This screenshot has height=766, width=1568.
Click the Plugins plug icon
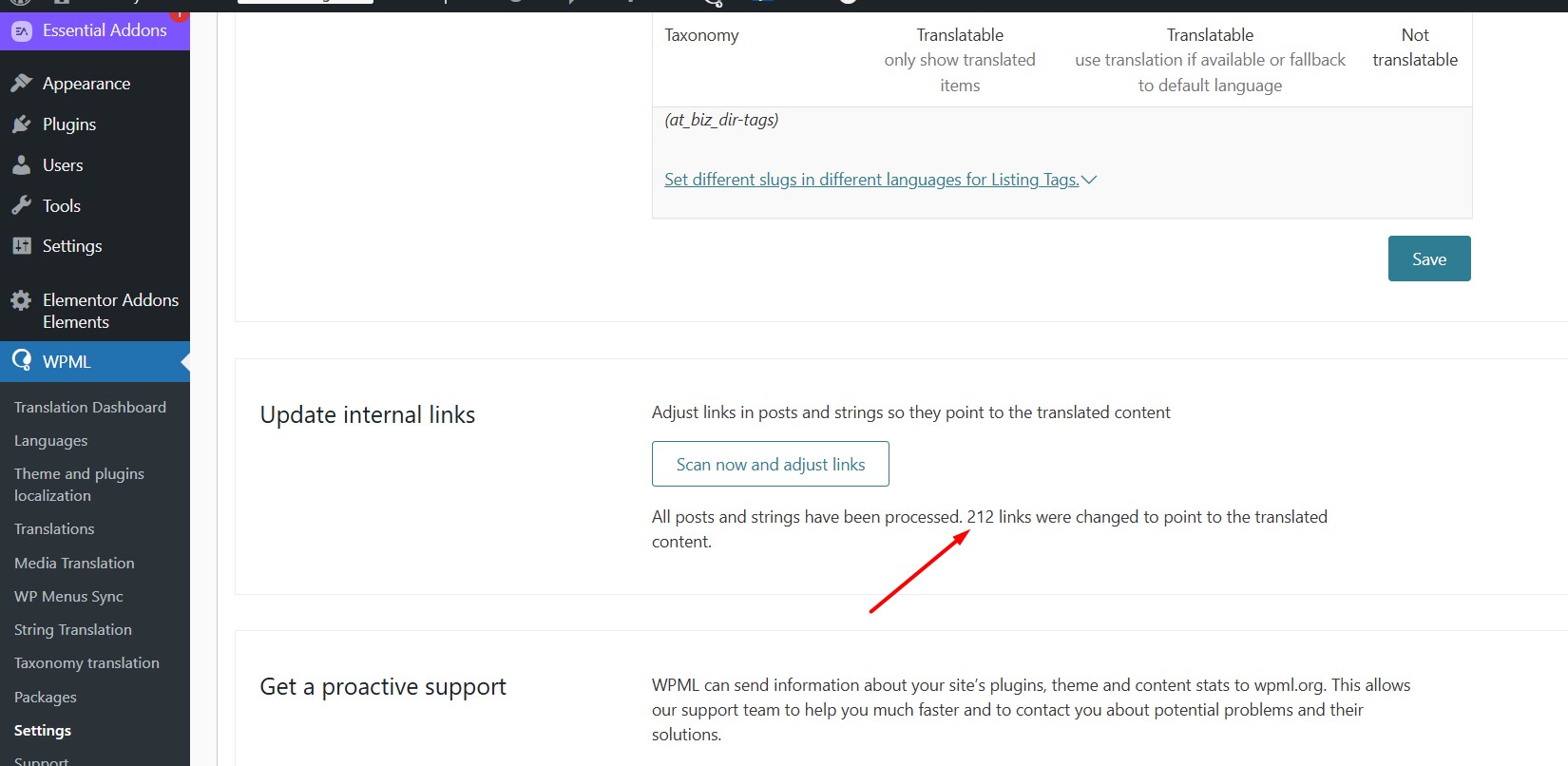coord(21,124)
